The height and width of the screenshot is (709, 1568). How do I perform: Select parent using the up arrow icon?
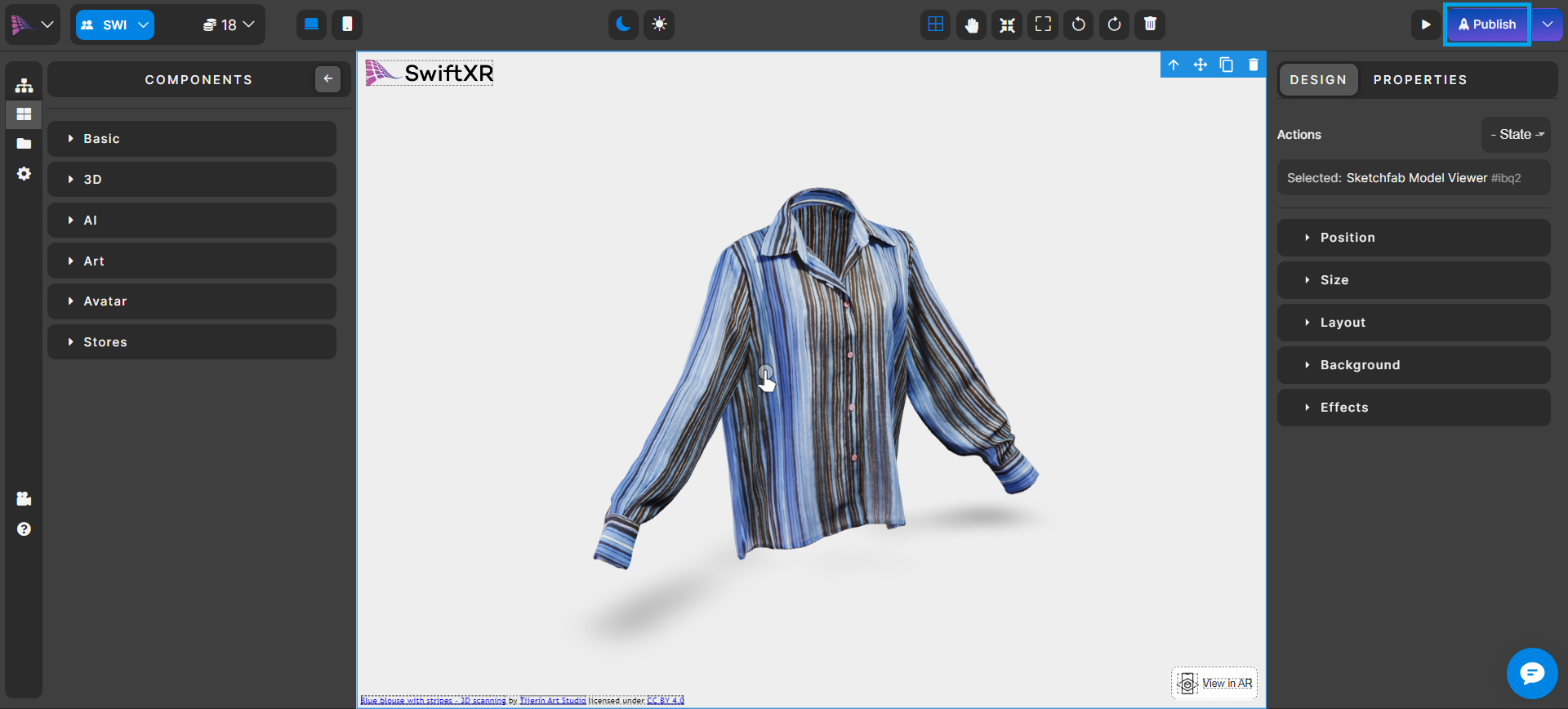click(x=1174, y=65)
